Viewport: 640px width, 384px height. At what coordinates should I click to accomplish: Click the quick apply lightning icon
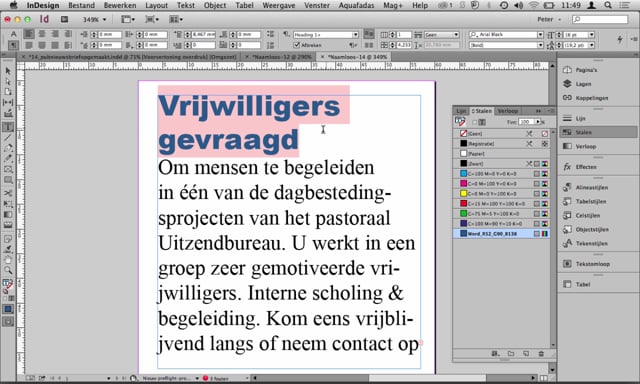[x=620, y=40]
